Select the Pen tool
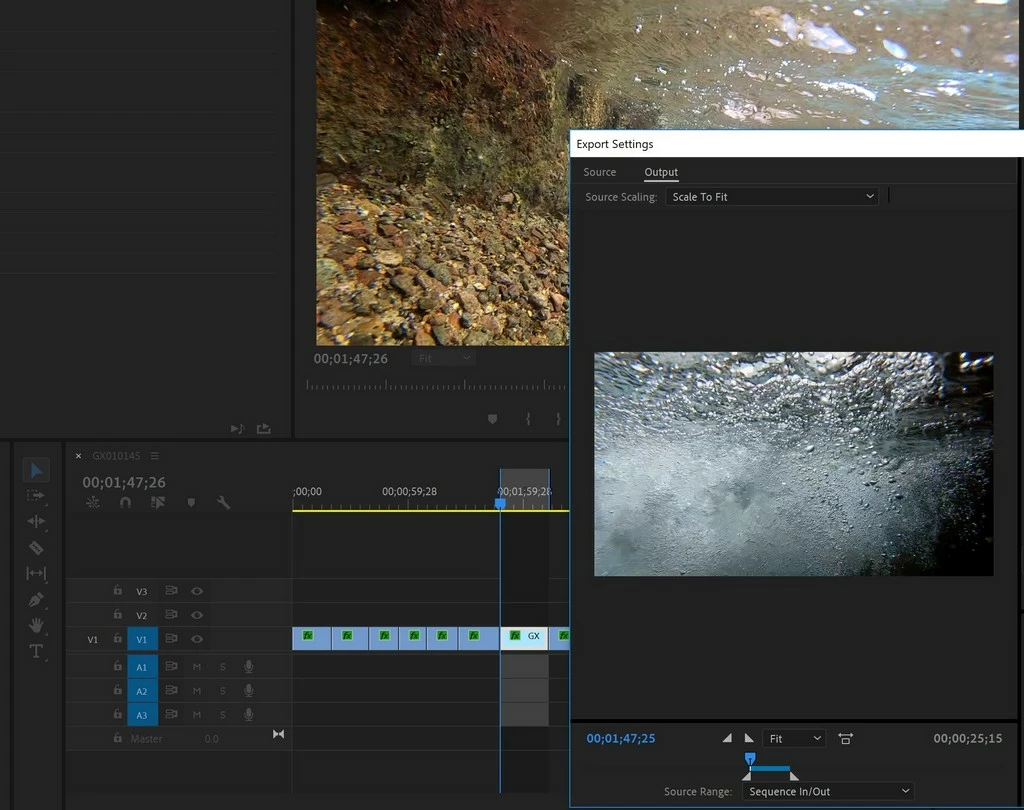The height and width of the screenshot is (810, 1024). point(36,599)
